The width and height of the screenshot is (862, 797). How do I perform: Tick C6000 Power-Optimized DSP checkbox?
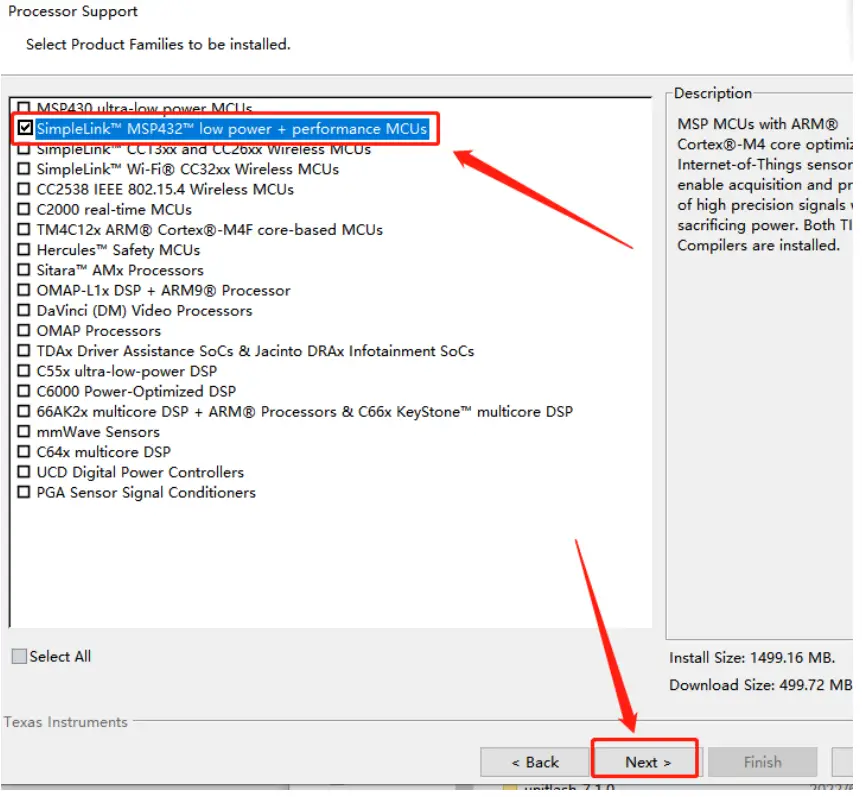click(24, 391)
